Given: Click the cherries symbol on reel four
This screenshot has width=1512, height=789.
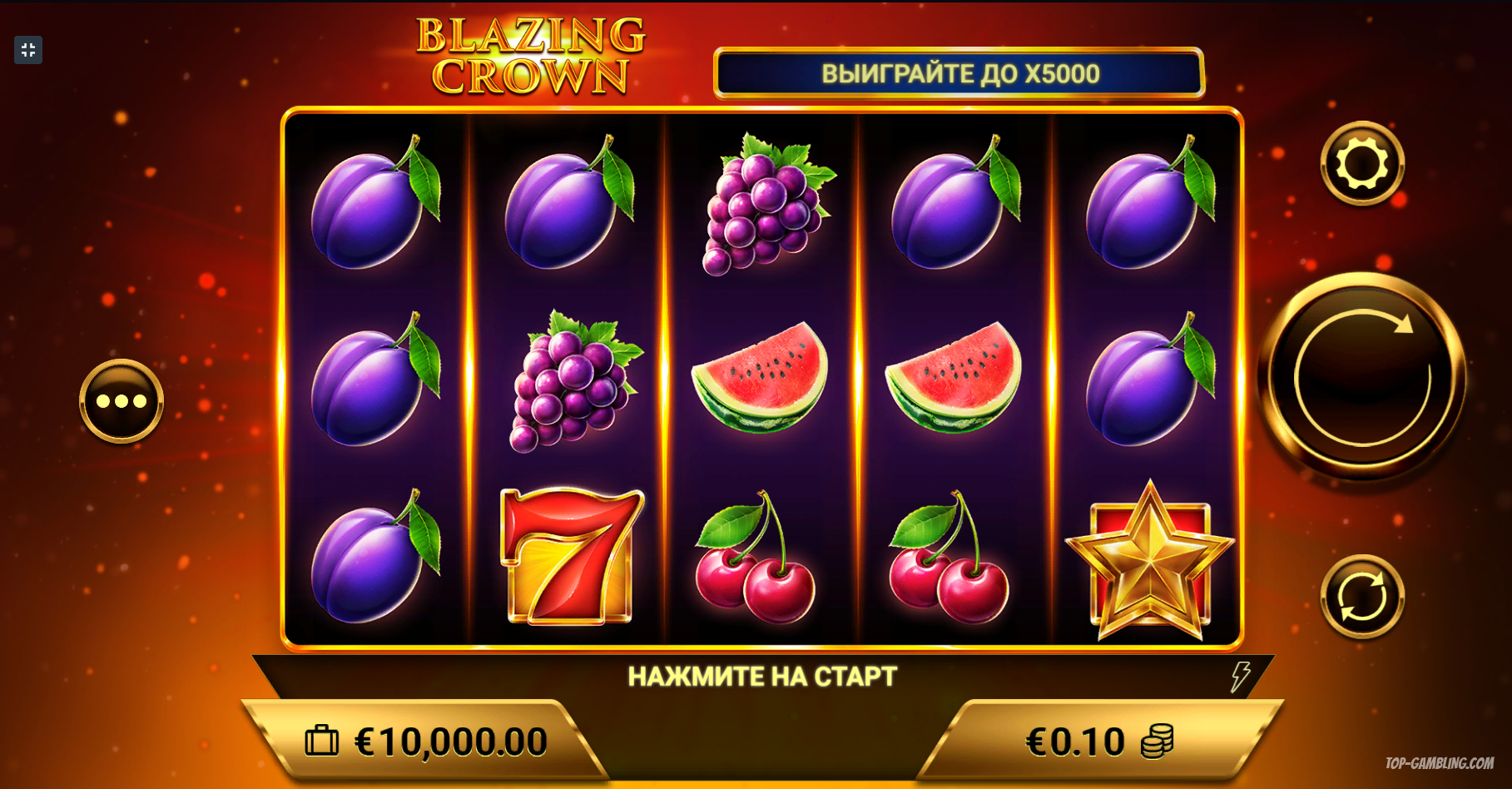Looking at the screenshot, I should pyautogui.click(x=949, y=557).
